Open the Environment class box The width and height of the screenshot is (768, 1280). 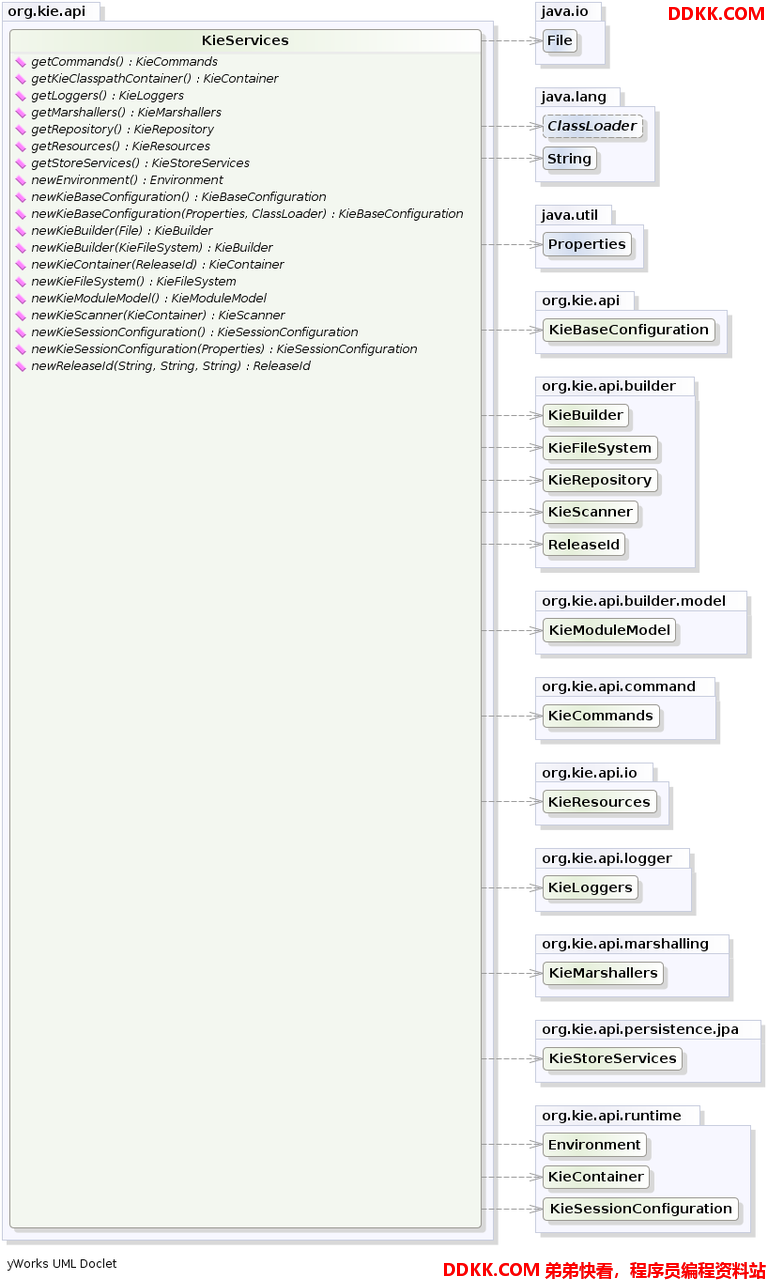(x=595, y=1145)
